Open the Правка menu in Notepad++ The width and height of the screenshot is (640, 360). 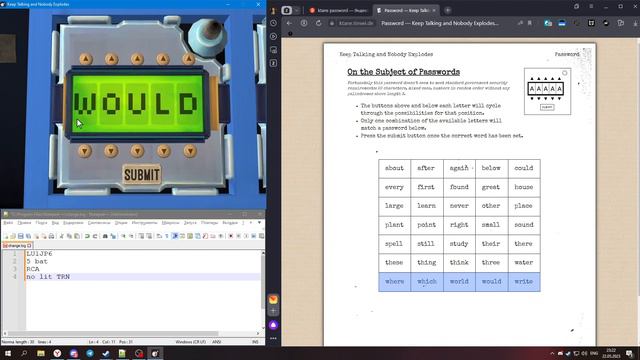click(x=24, y=223)
